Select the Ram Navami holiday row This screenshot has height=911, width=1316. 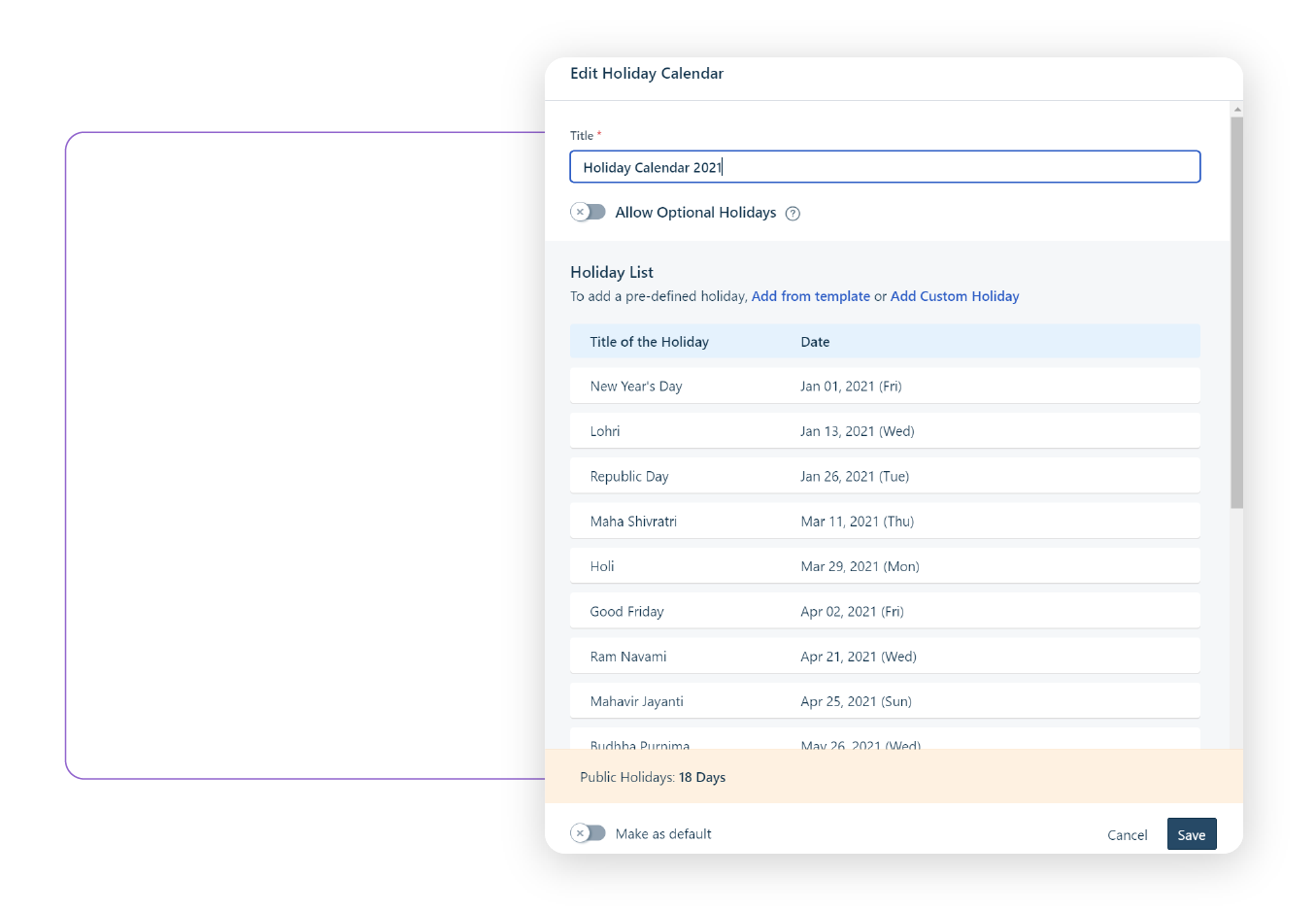pos(884,657)
